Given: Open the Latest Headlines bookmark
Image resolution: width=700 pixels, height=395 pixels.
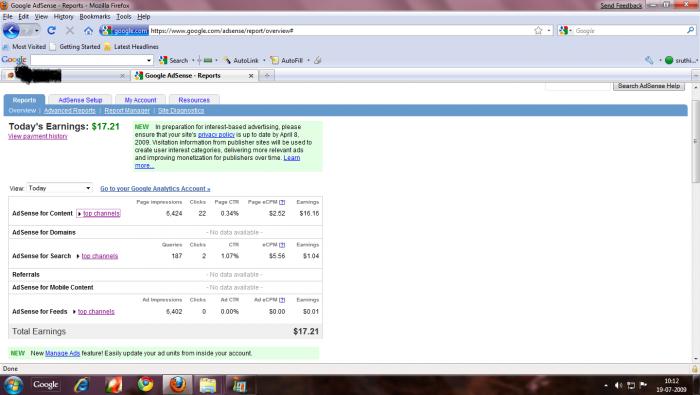Looking at the screenshot, I should pos(131,46).
